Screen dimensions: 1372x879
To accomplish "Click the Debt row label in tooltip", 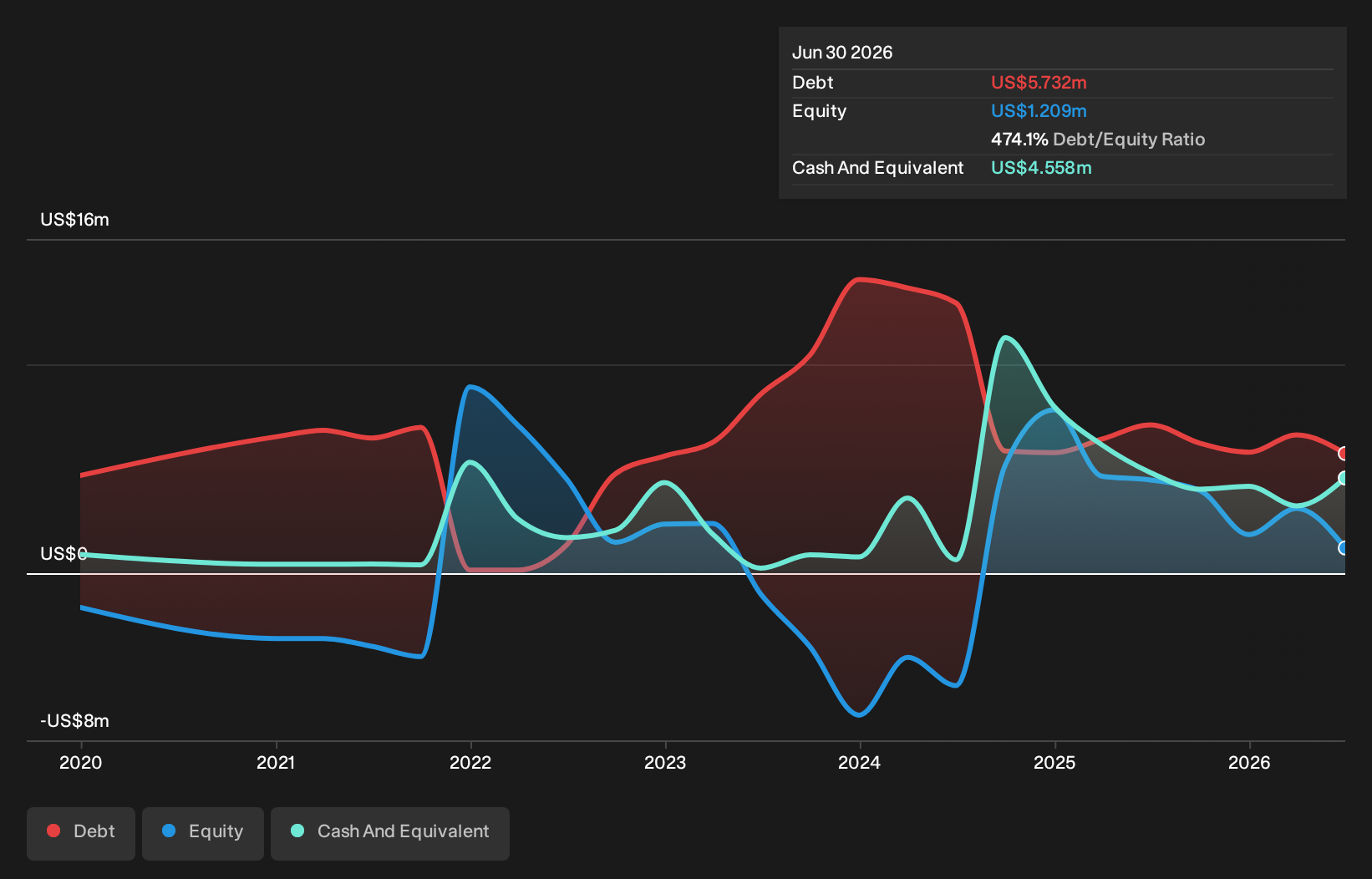I will 813,83.
